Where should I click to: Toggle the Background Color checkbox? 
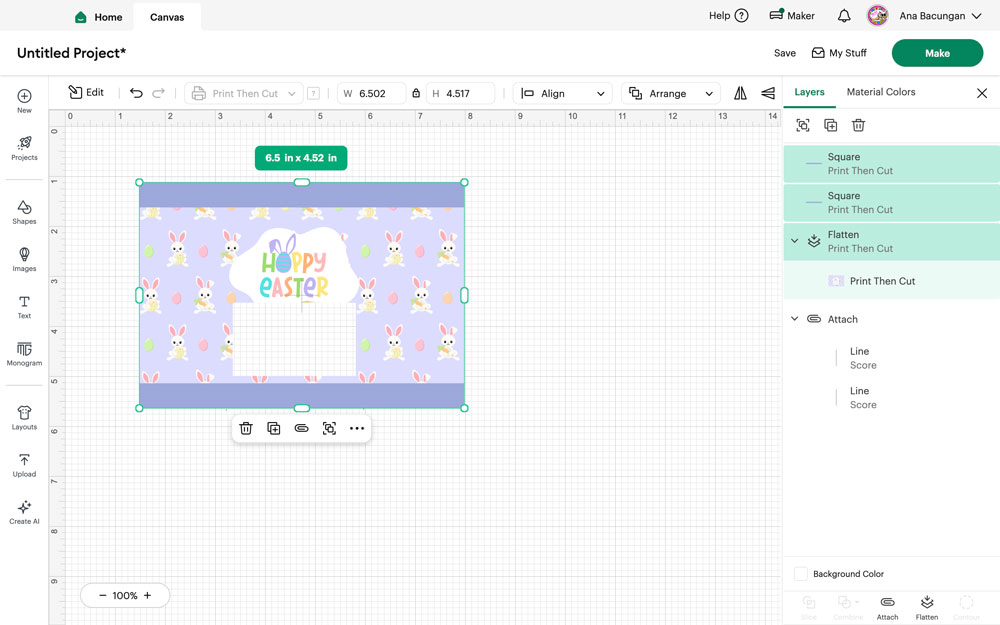[x=800, y=574]
